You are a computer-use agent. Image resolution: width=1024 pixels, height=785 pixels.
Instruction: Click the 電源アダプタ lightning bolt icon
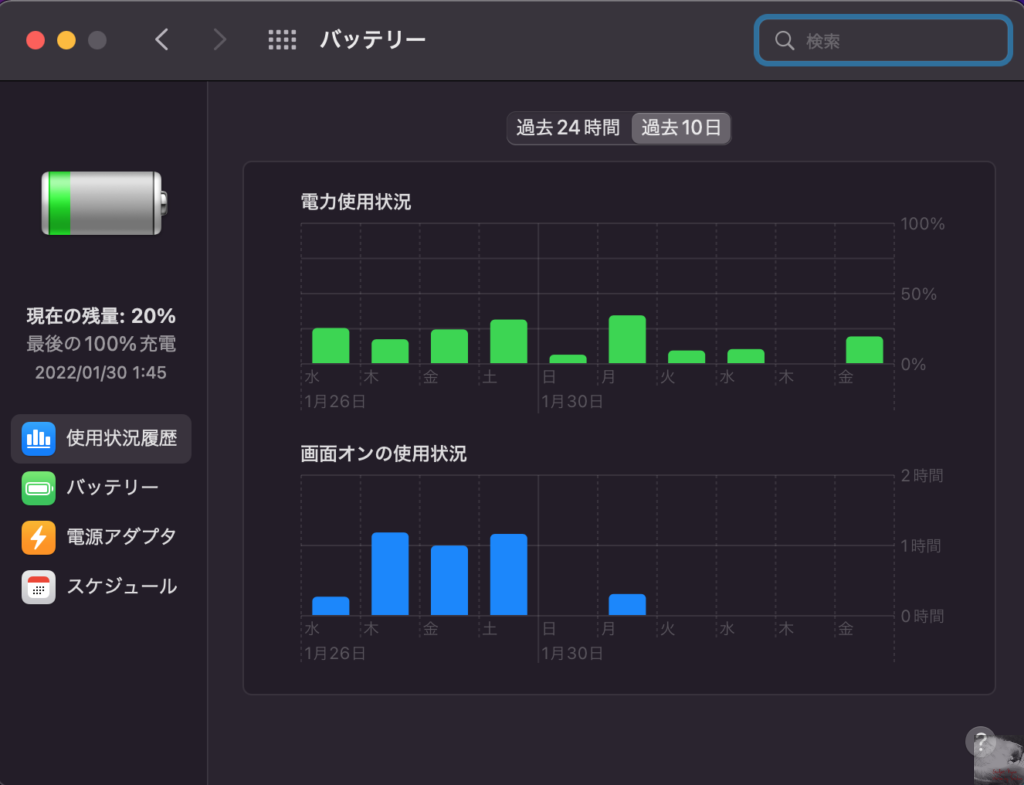pyautogui.click(x=39, y=537)
